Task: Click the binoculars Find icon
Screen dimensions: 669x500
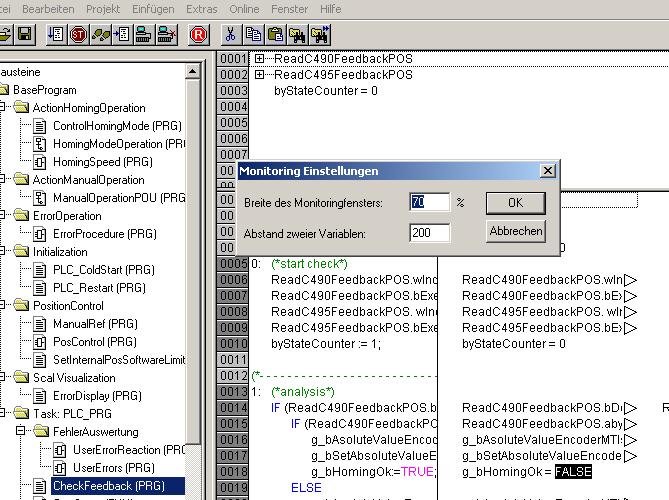Action: pyautogui.click(x=296, y=34)
